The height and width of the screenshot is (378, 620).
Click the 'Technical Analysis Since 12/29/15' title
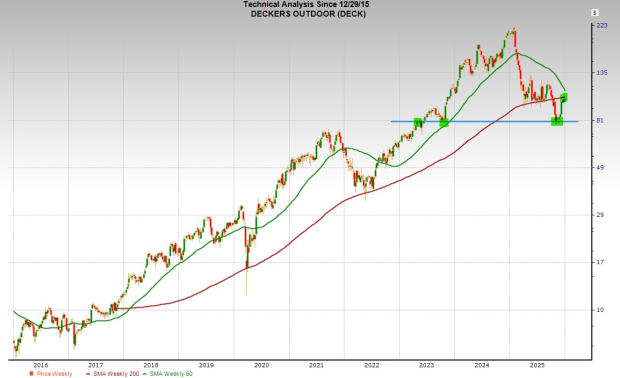306,4
